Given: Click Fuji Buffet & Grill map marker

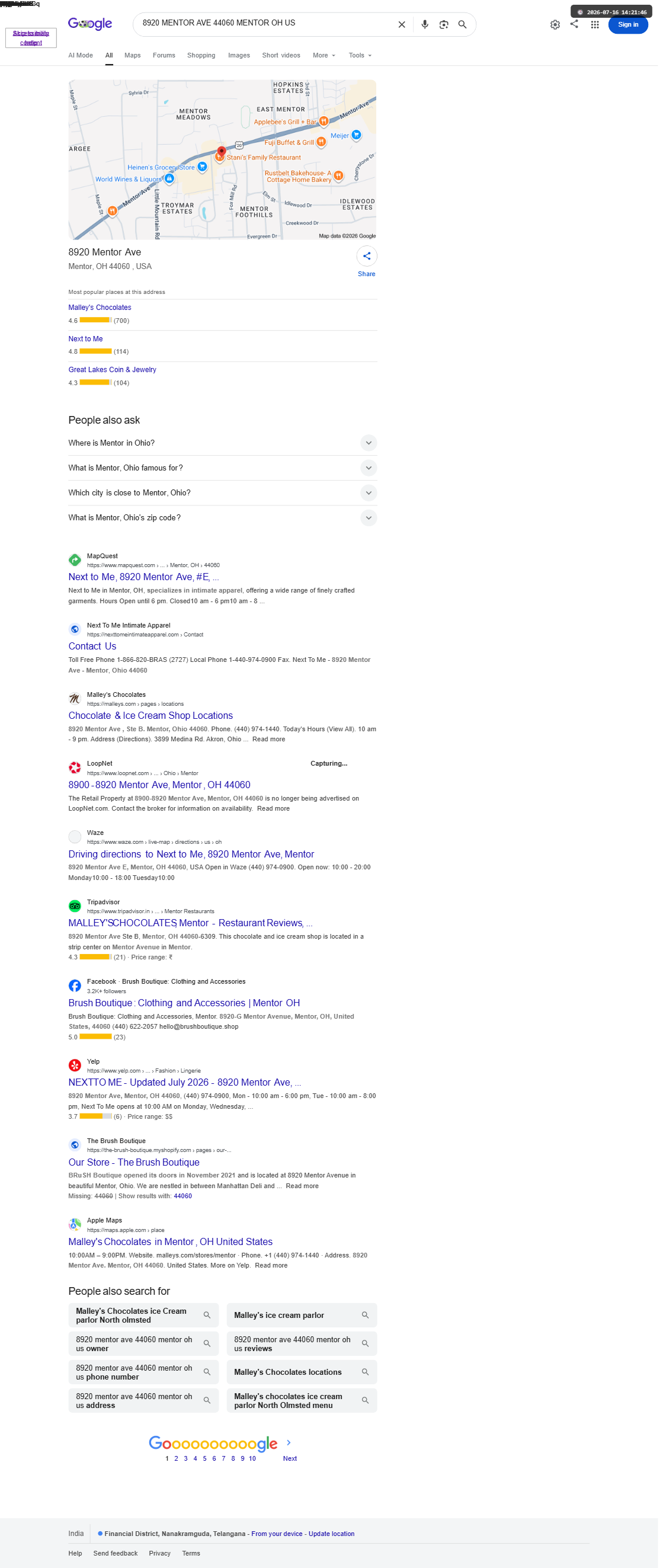Looking at the screenshot, I should [x=321, y=142].
